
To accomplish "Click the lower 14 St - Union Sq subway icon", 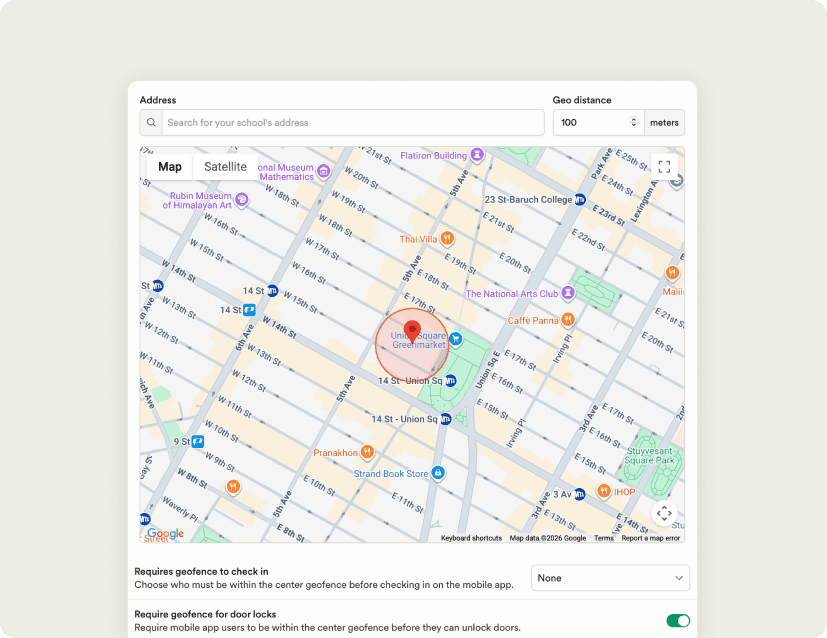I will coord(446,419).
